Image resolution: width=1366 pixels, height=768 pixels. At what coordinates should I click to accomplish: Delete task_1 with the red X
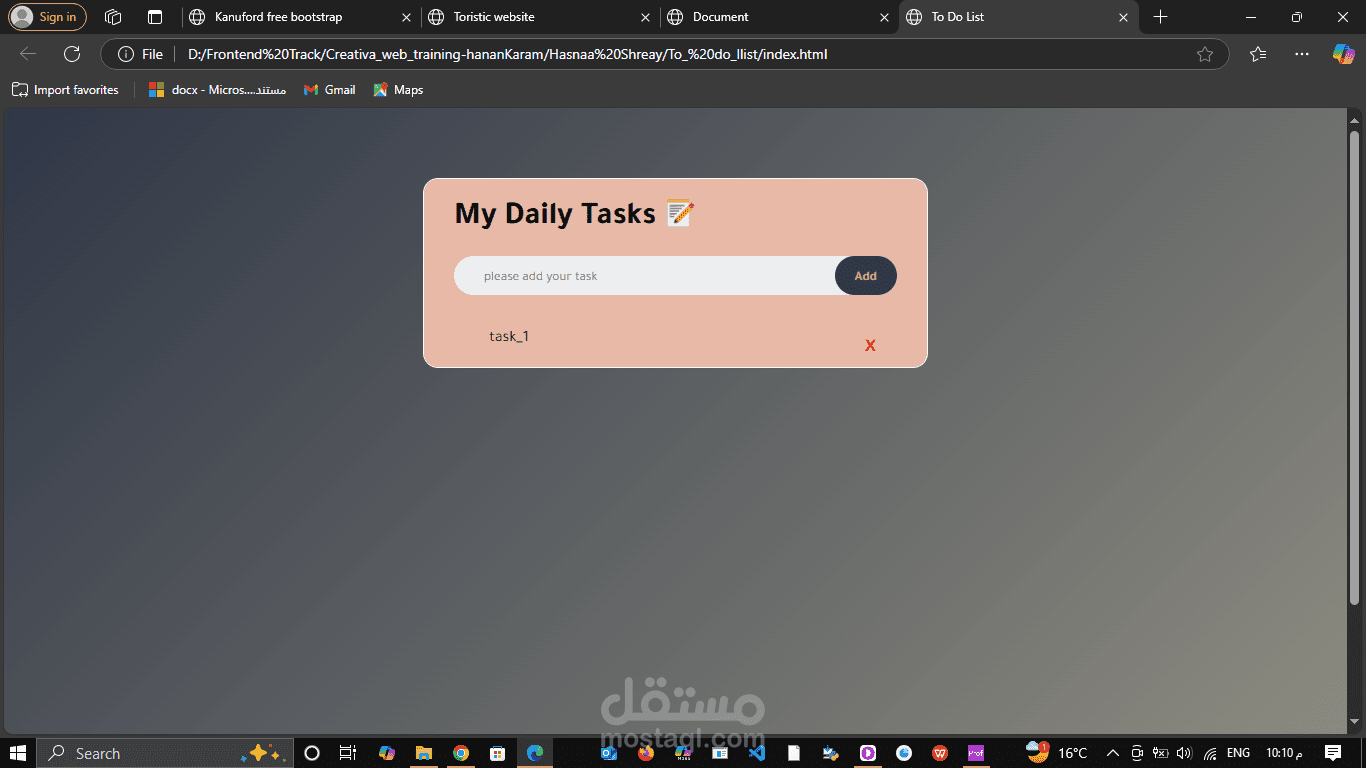(870, 345)
